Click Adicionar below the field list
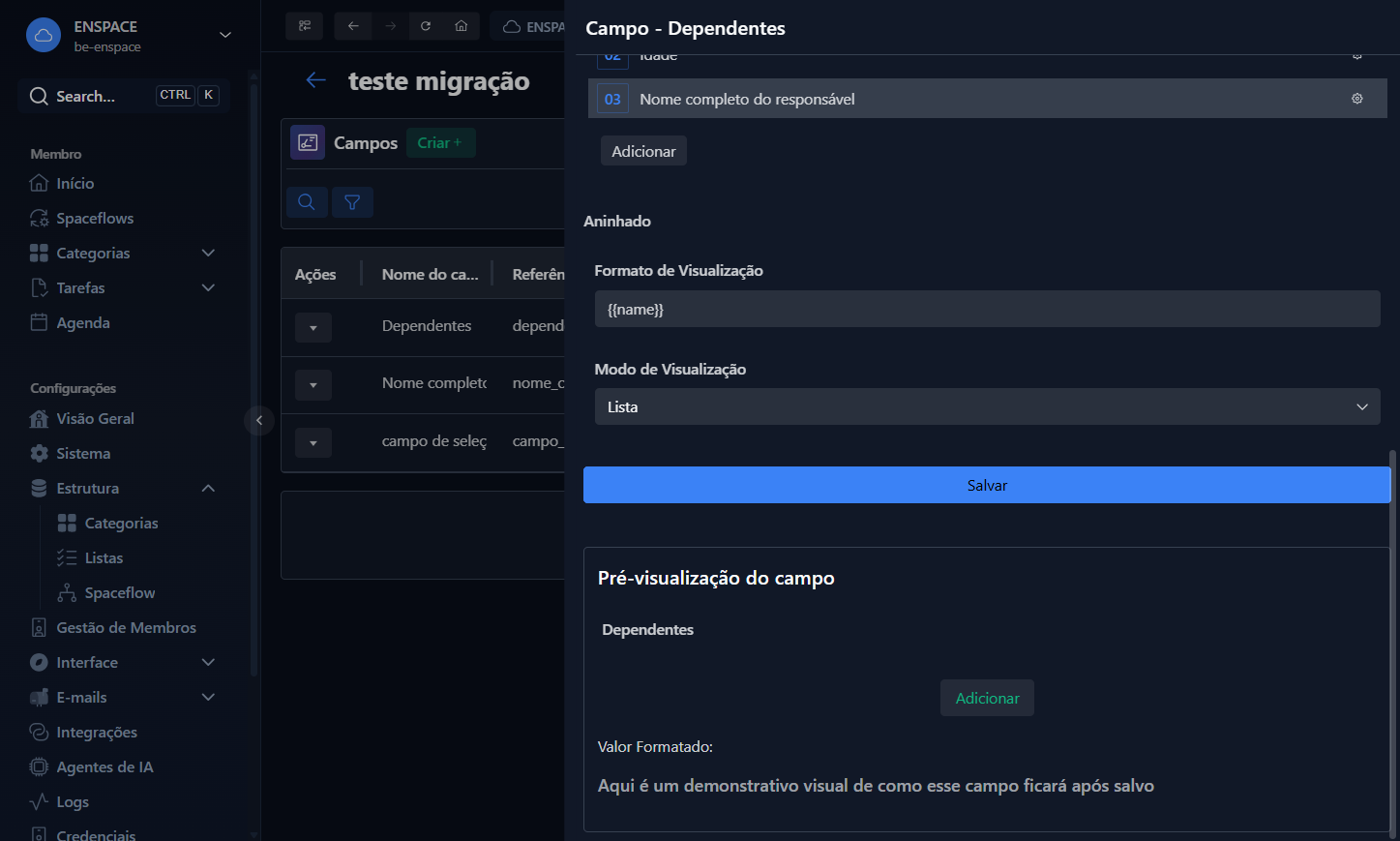The width and height of the screenshot is (1400, 841). coord(643,151)
